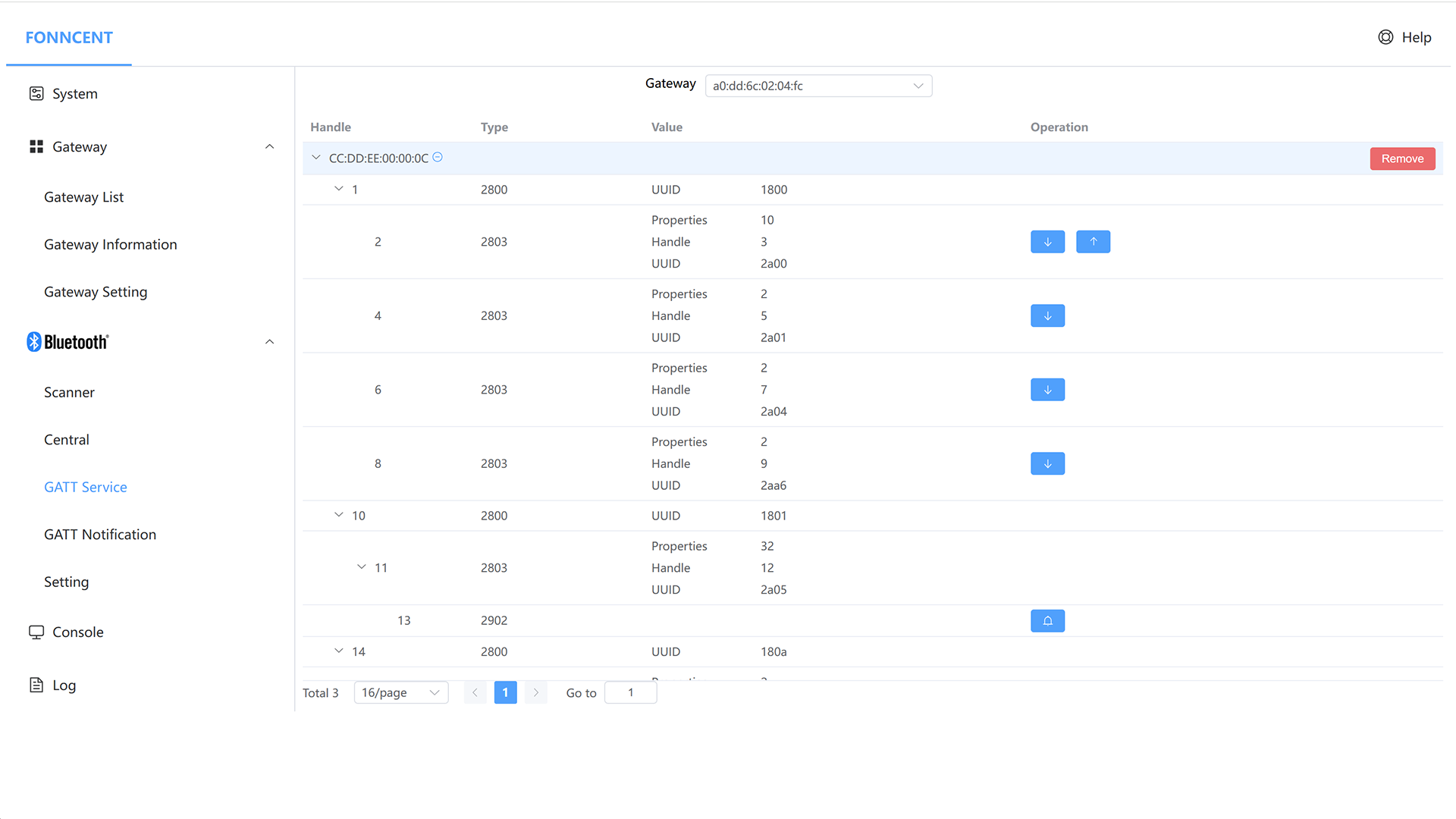The width and height of the screenshot is (1456, 819).
Task: Click the disconnect icon beside CC:DD:EE:00:00:0C
Action: coord(438,158)
